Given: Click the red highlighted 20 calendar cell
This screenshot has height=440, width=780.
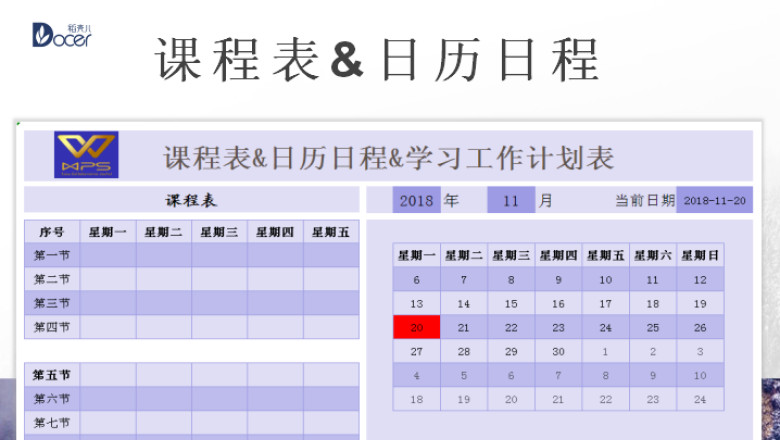Looking at the screenshot, I should [416, 327].
